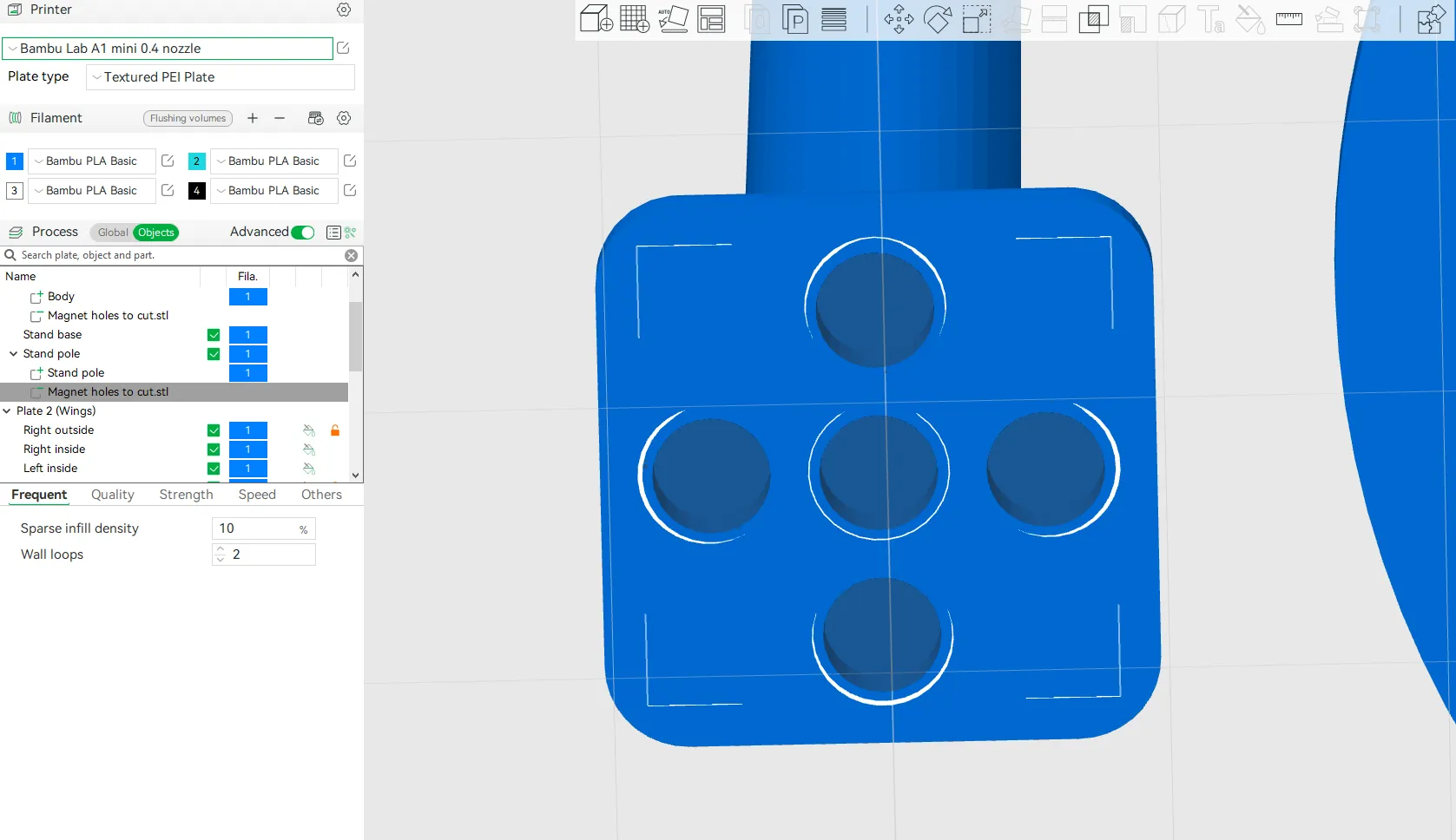Uncheck the Stand base printable checkbox
This screenshot has height=840, width=1456.
coord(214,335)
